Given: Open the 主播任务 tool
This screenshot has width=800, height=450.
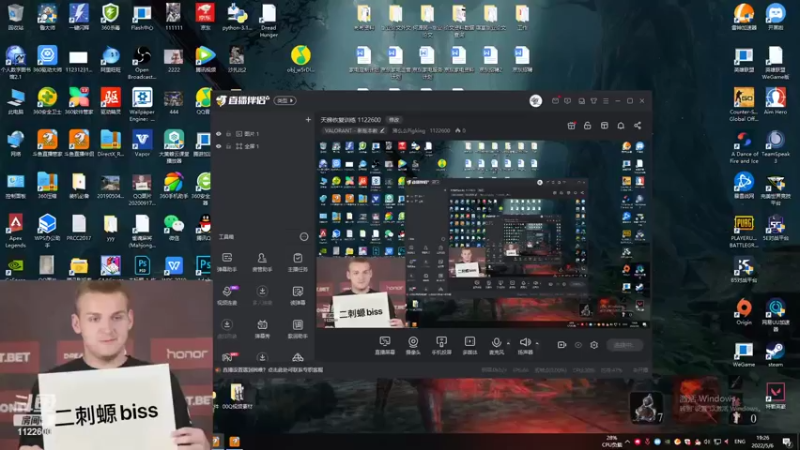Looking at the screenshot, I should (297, 262).
